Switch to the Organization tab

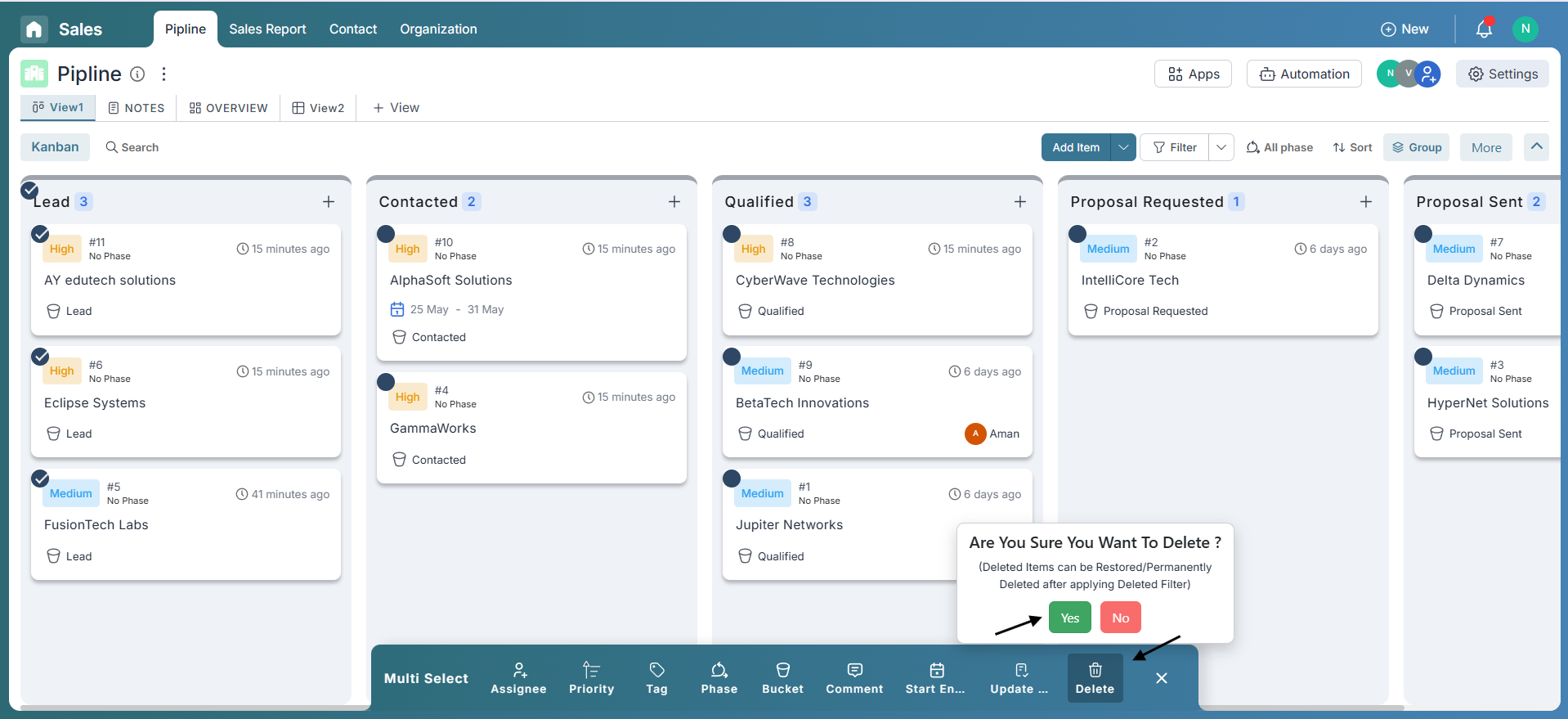(438, 29)
